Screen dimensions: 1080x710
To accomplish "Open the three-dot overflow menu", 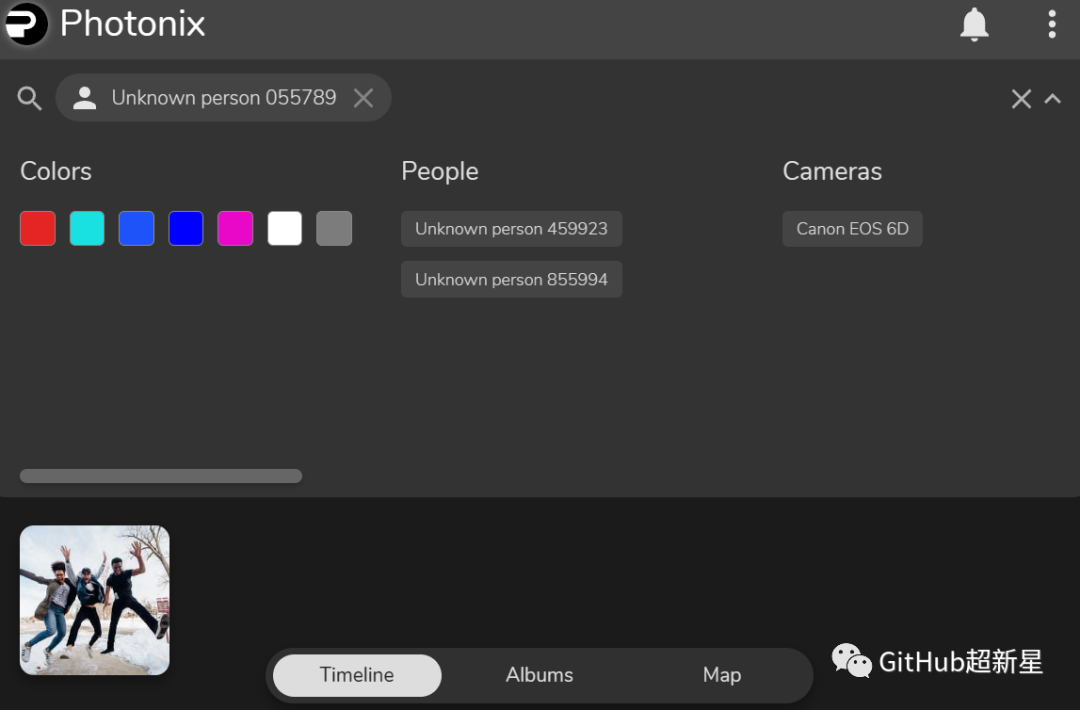I will tap(1052, 24).
